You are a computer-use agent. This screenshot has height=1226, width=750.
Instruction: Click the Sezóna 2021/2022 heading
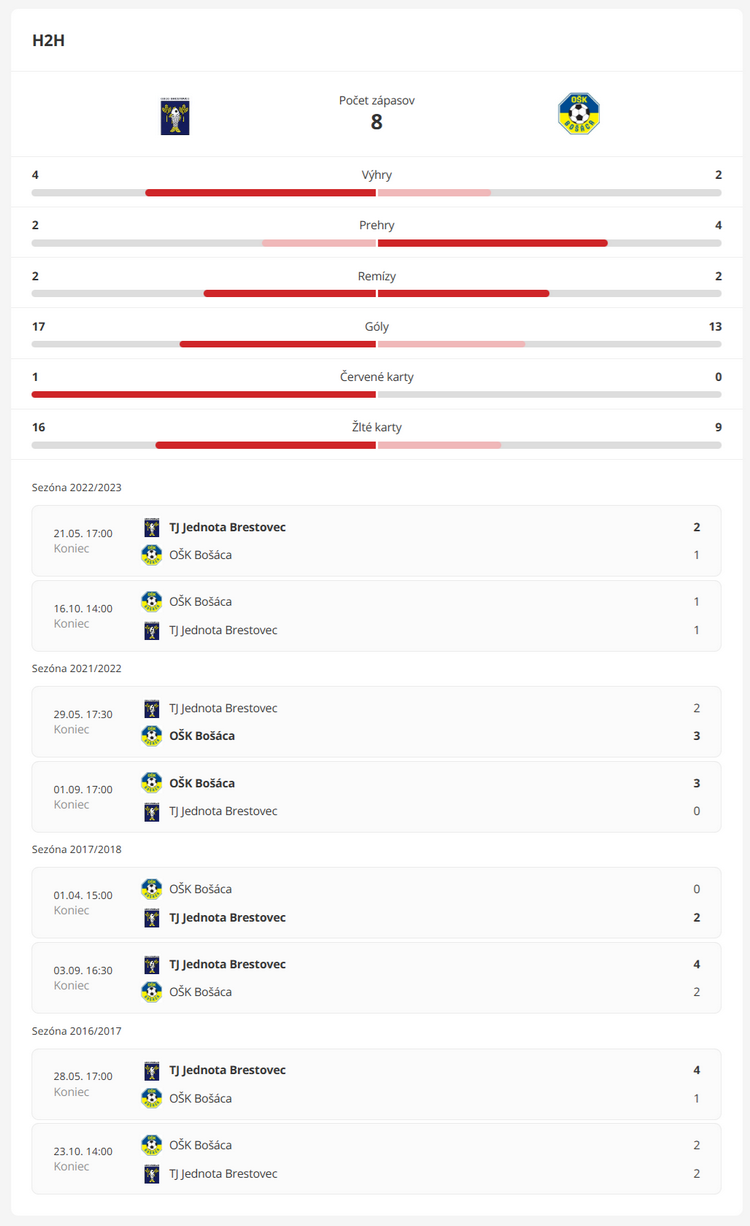(x=77, y=668)
